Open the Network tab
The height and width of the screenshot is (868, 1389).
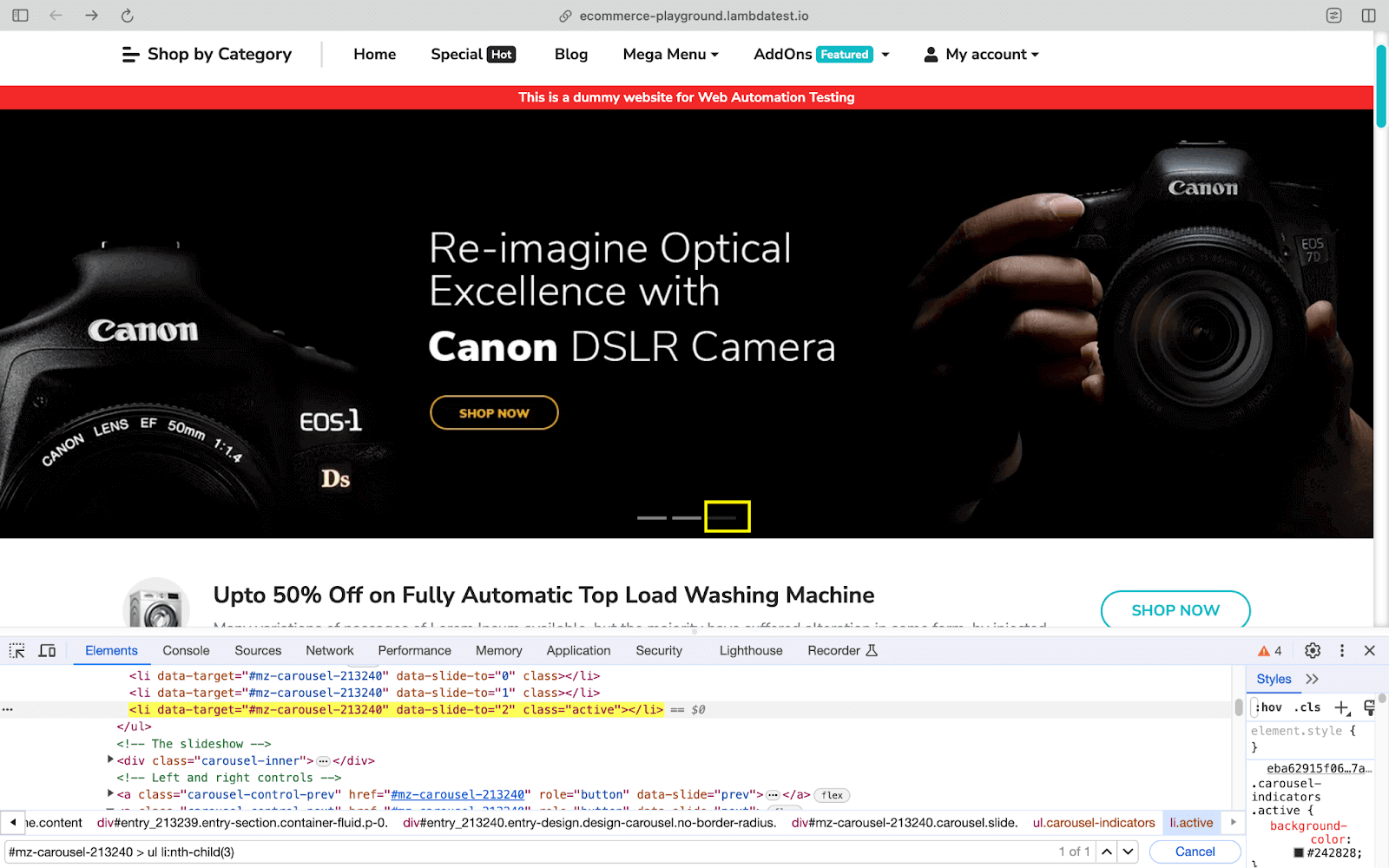[329, 650]
